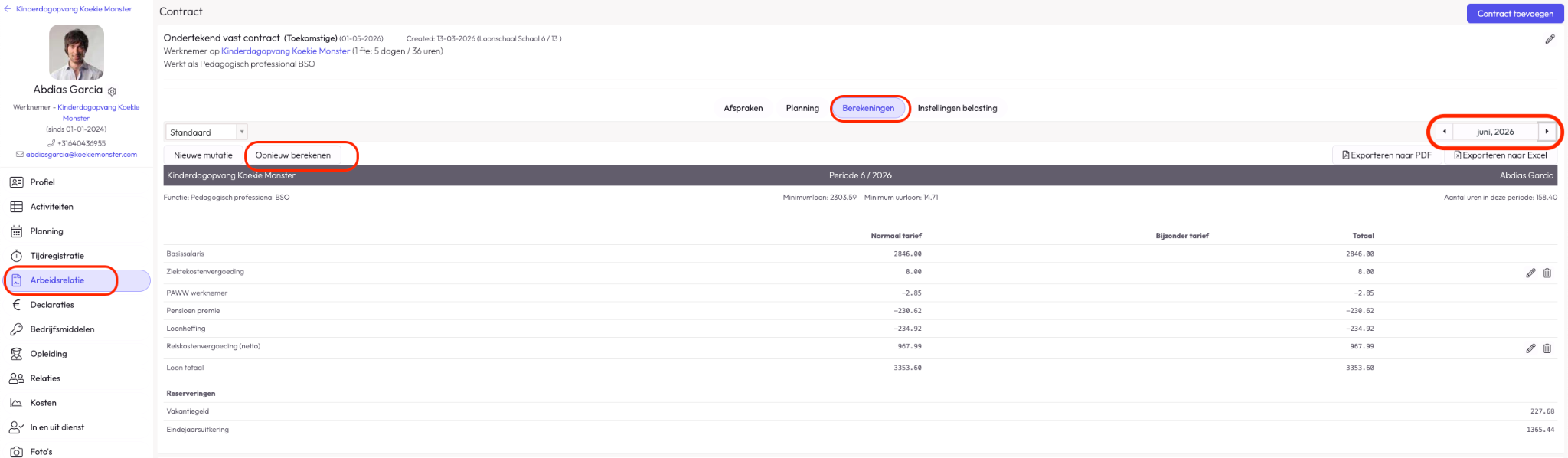Open Bedrijfsmiddelen in the sidebar
The height and width of the screenshot is (458, 1568).
(62, 329)
